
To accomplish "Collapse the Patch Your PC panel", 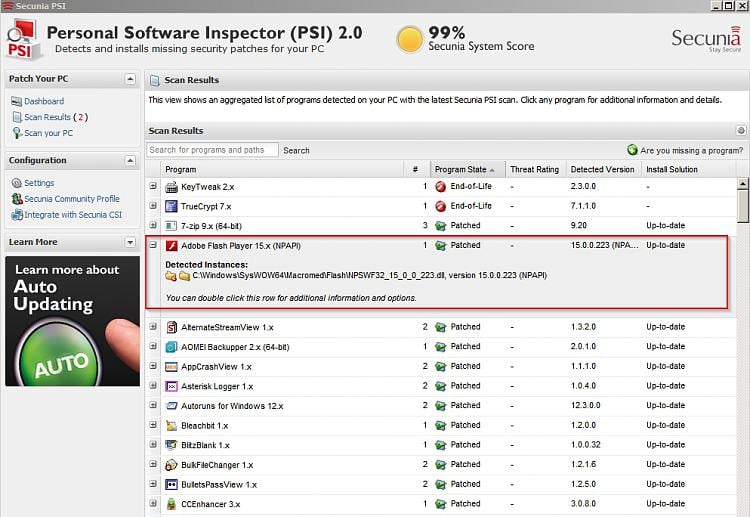I will [x=130, y=79].
